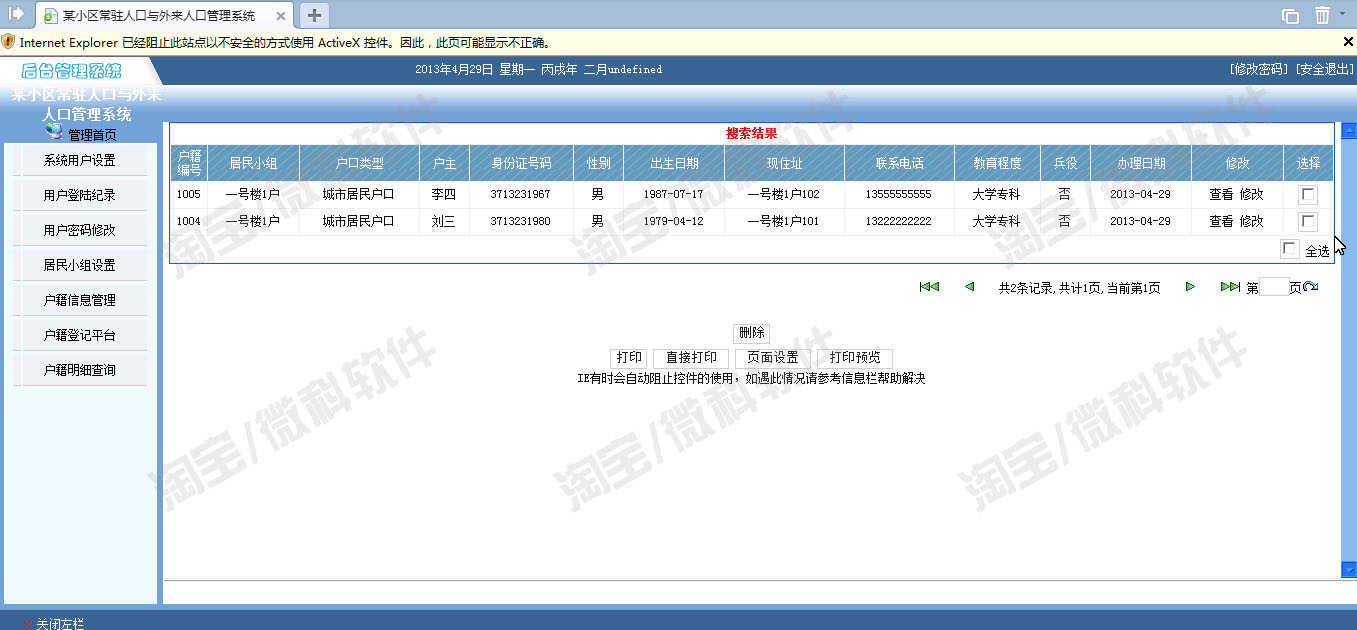Click 查看 for 李四 record
1357x630 pixels.
click(1221, 195)
